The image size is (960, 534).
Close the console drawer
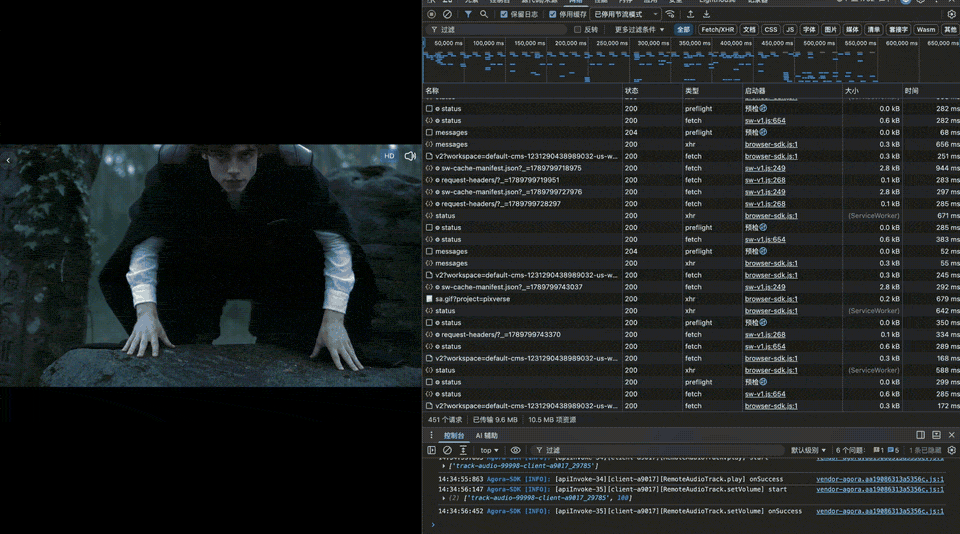951,435
